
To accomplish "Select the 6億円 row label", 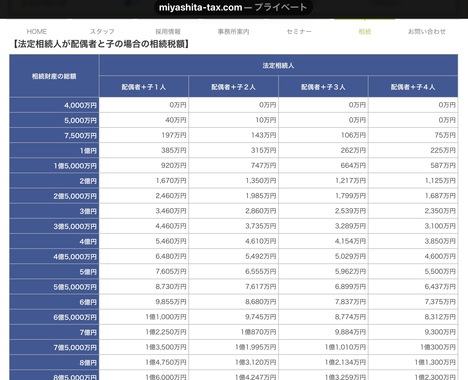I will click(54, 302).
